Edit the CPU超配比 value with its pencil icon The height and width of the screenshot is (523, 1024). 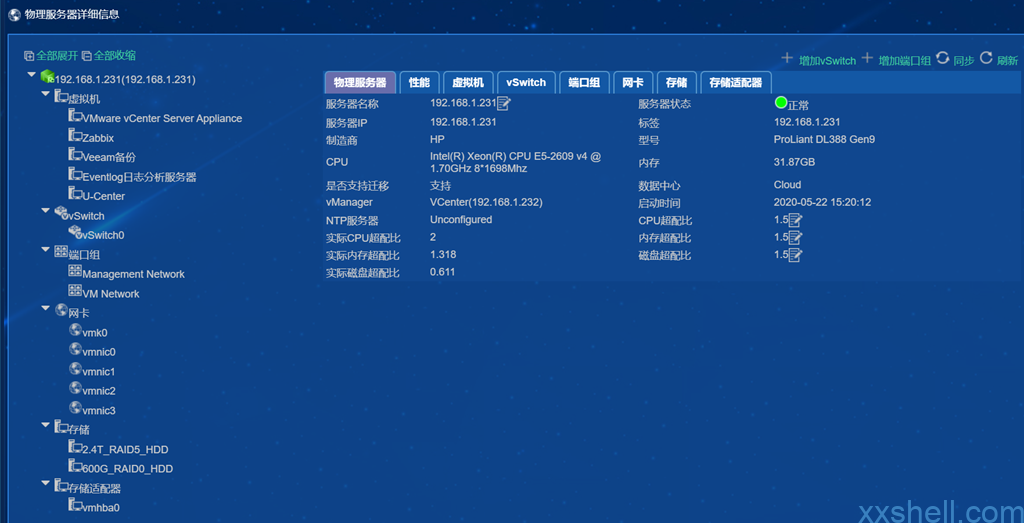(795, 220)
